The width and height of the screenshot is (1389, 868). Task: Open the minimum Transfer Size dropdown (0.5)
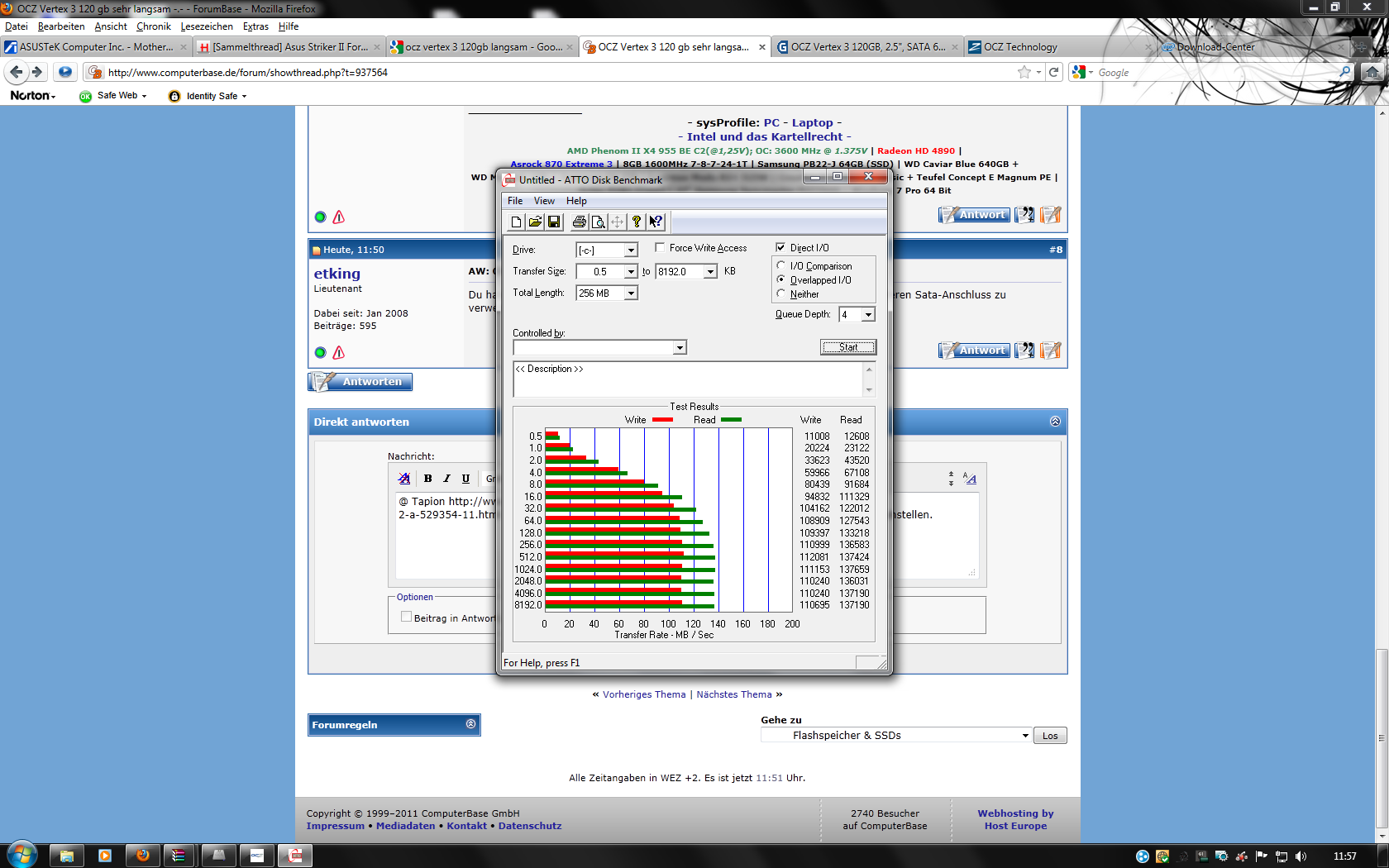[x=631, y=271]
